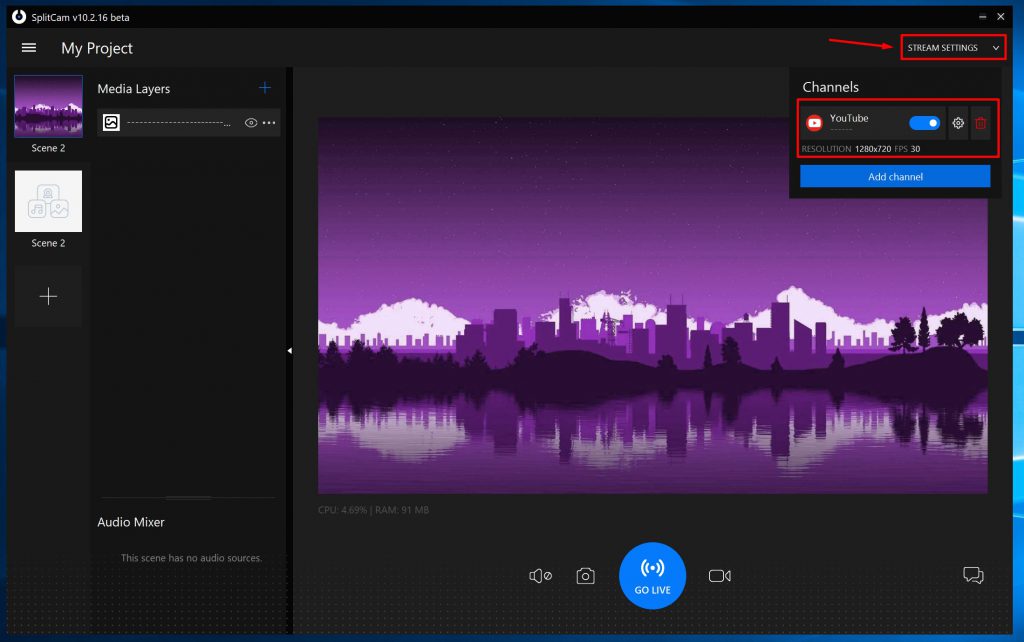Toggle visibility of the image media layer
Image resolution: width=1024 pixels, height=642 pixels.
(x=251, y=123)
